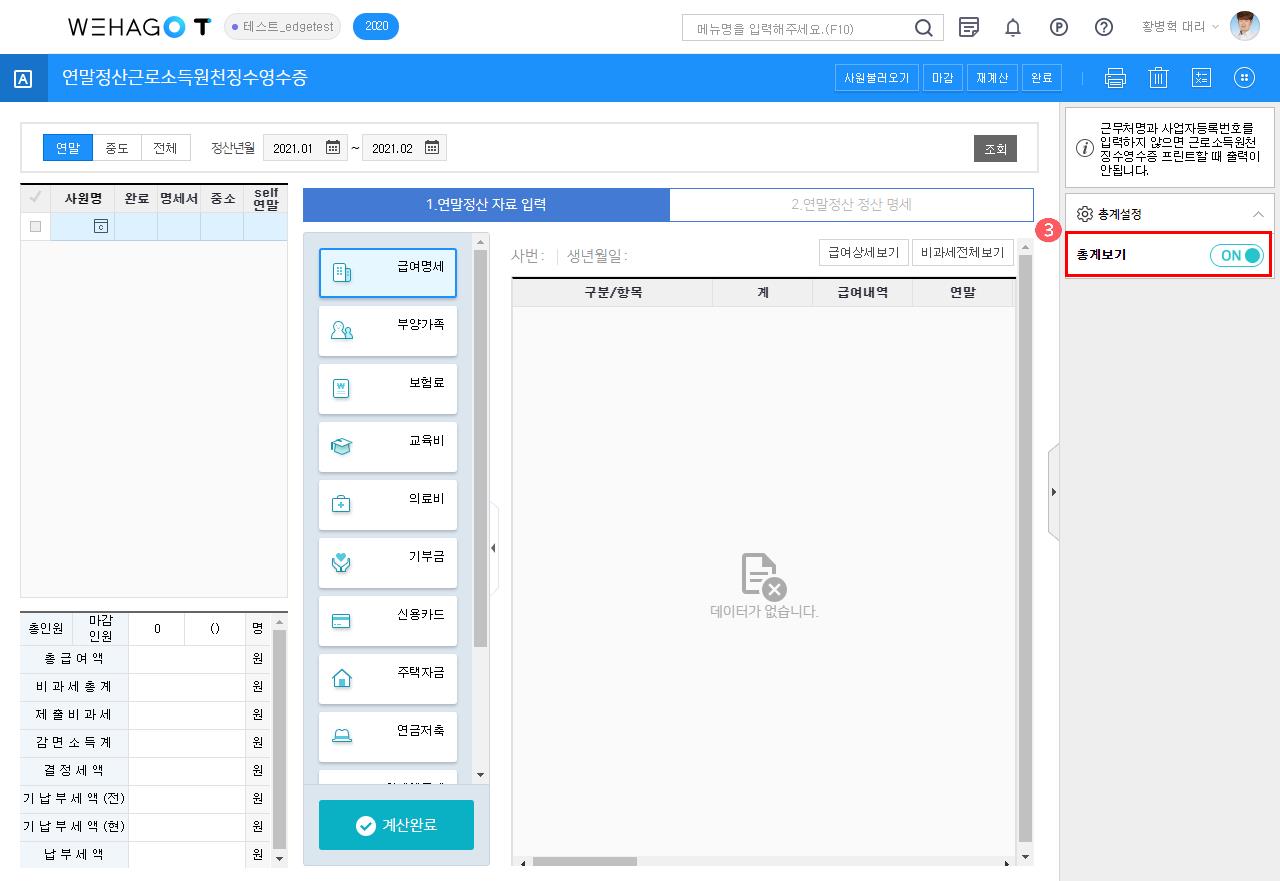
Task: Click the search magnifier icon
Action: point(924,27)
